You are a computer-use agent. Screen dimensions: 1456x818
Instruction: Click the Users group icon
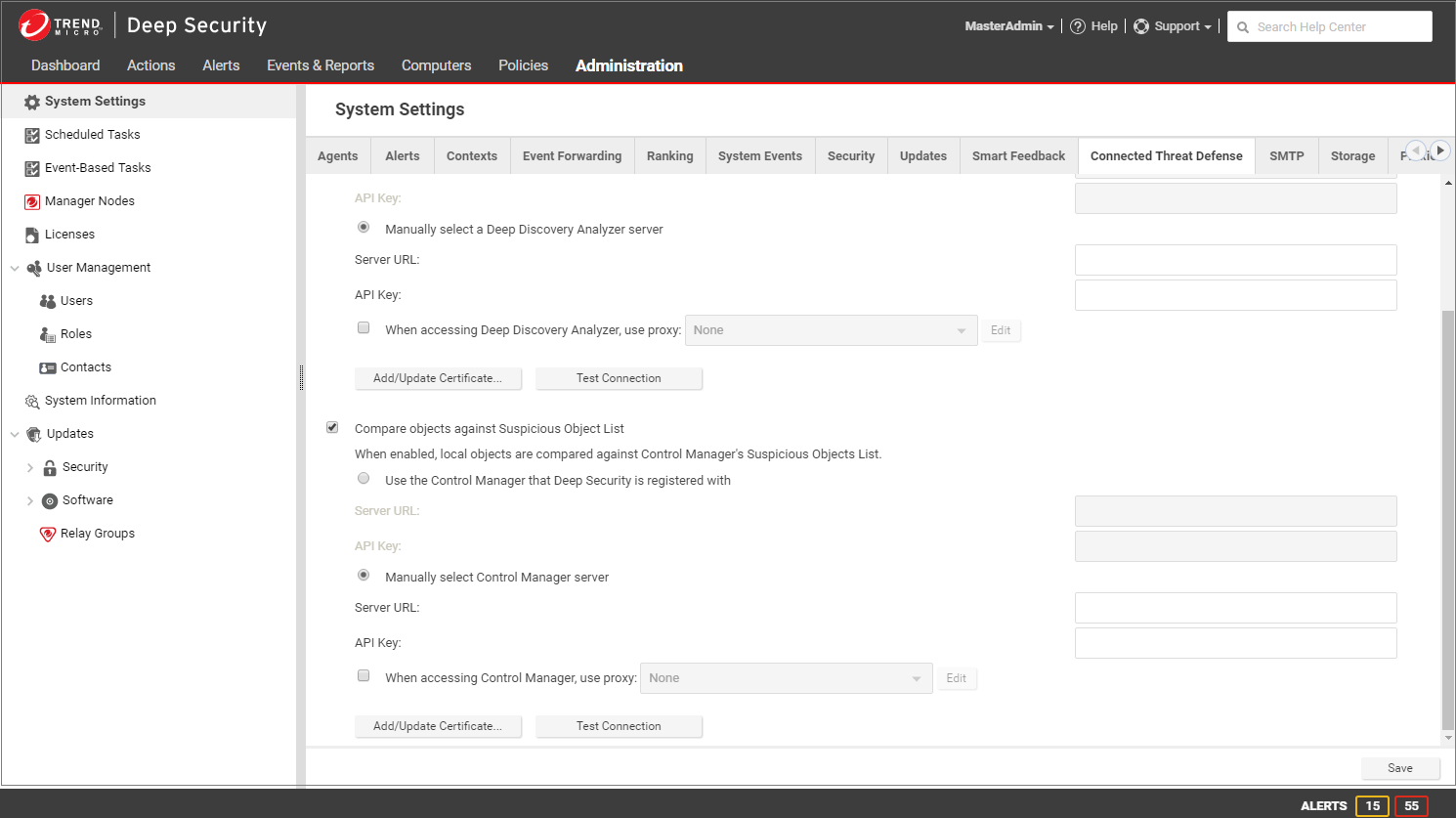[x=48, y=301]
